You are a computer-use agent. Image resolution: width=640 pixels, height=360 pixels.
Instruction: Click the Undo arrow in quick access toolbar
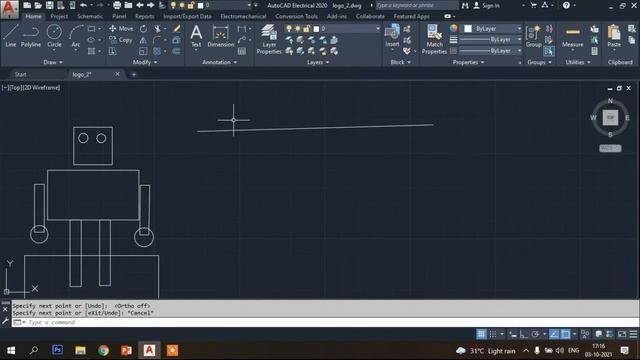pos(83,5)
